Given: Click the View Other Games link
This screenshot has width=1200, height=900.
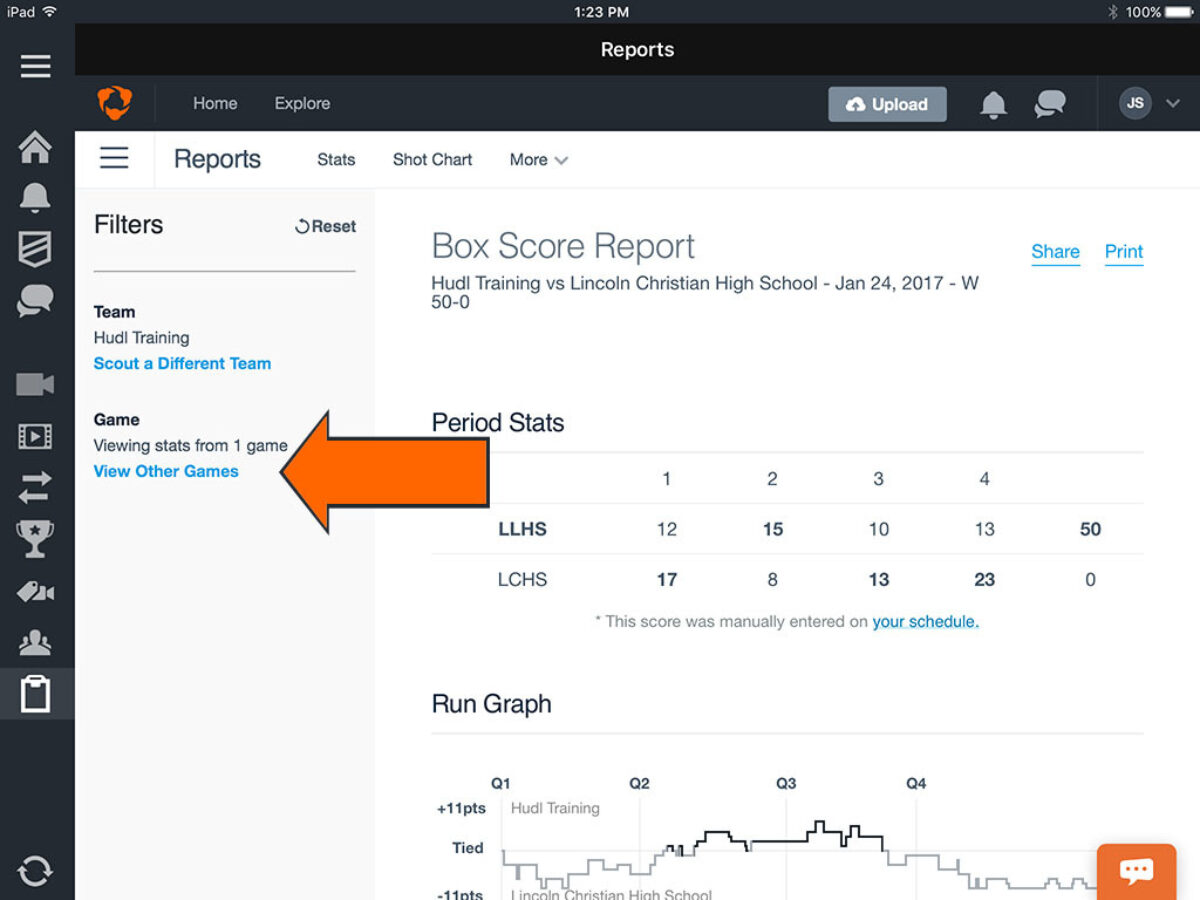Looking at the screenshot, I should (165, 471).
